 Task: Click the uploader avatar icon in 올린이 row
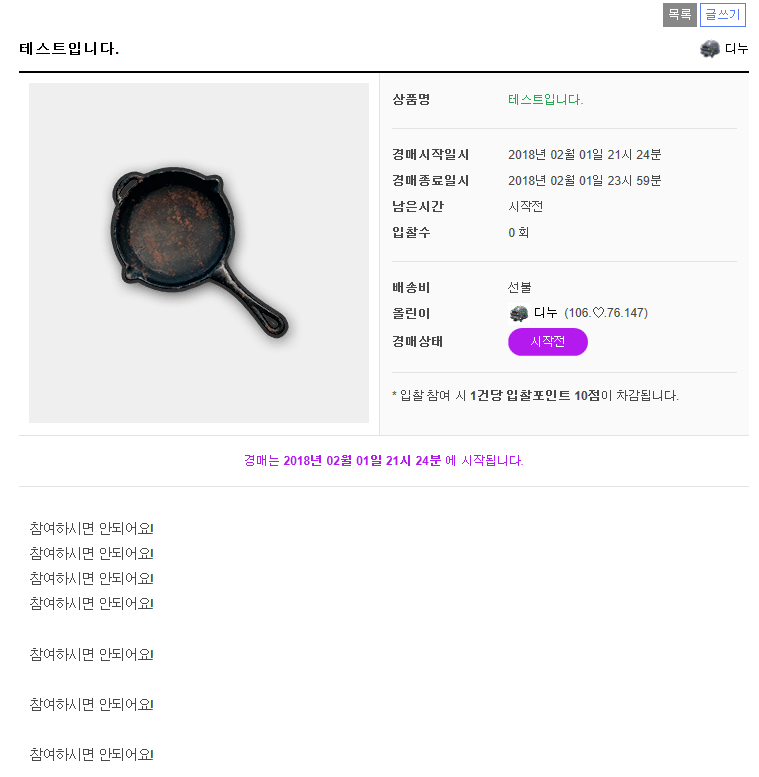point(518,314)
